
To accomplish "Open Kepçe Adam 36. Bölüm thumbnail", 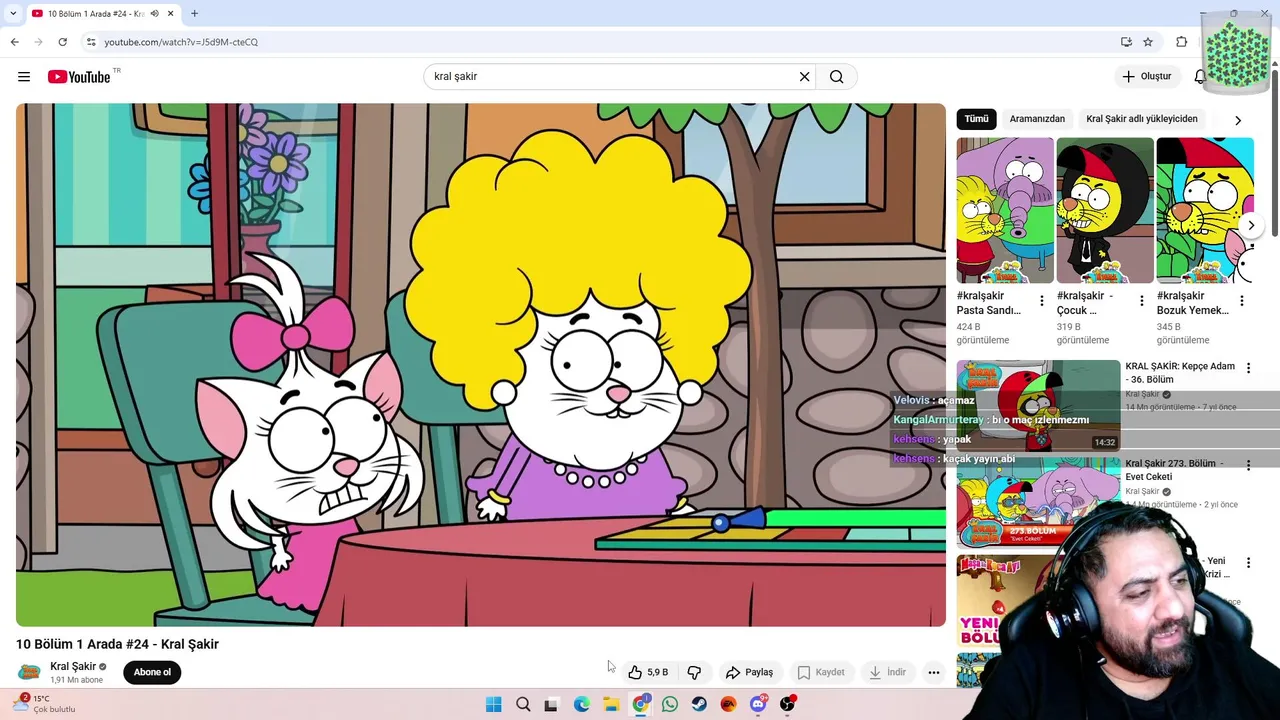I will (x=1038, y=405).
